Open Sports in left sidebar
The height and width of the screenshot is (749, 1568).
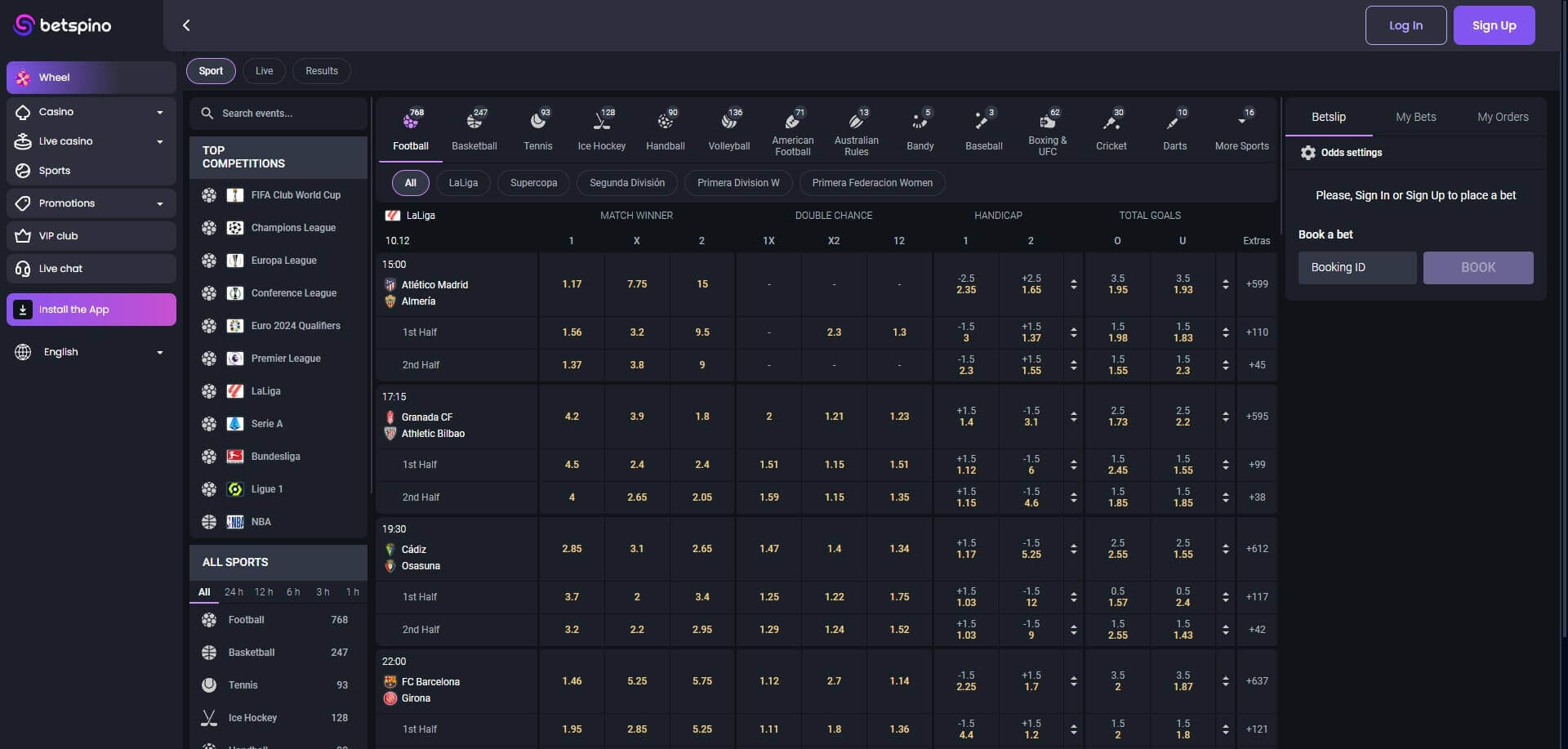click(x=91, y=171)
